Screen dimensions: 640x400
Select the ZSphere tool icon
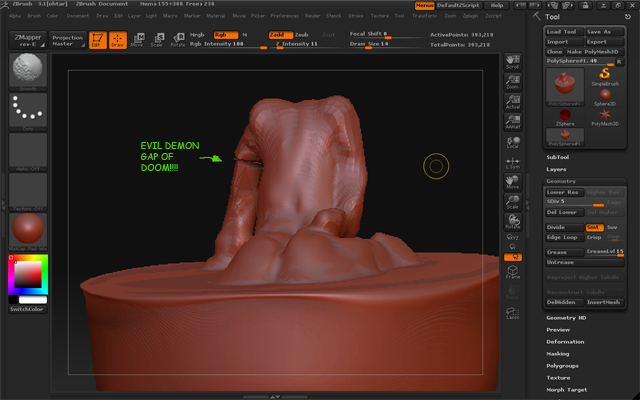pyautogui.click(x=565, y=117)
